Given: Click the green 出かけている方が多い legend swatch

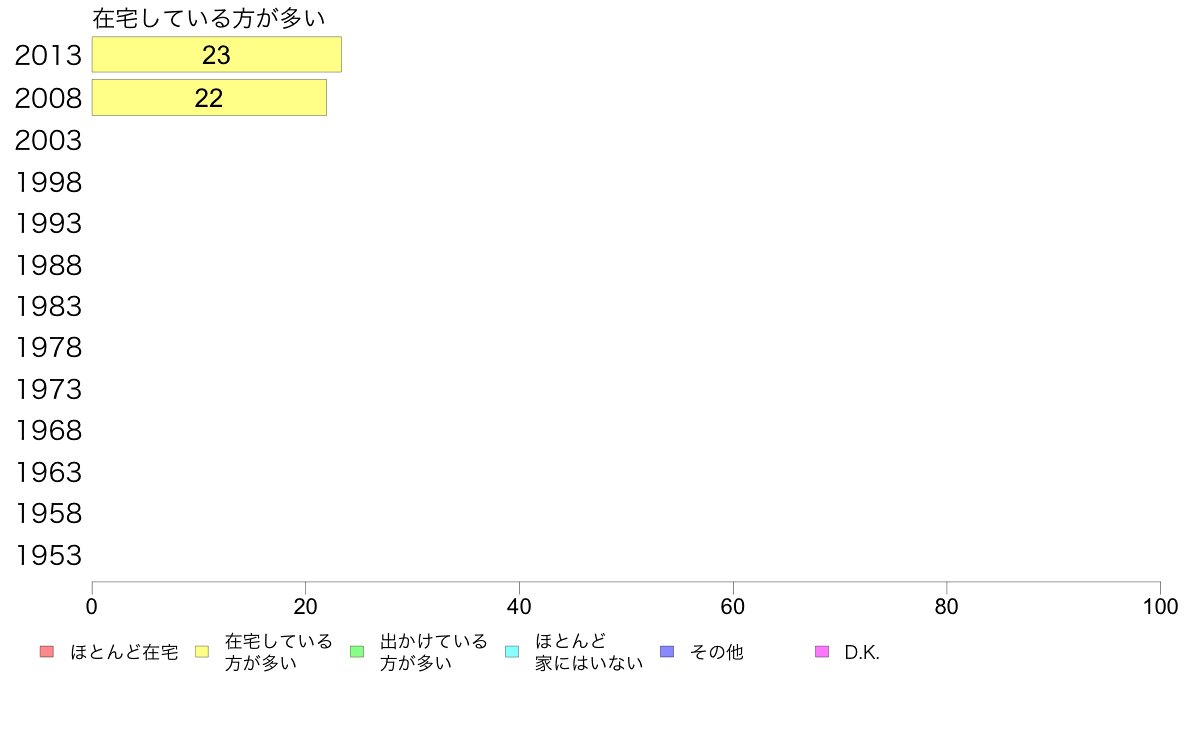Looking at the screenshot, I should click(357, 652).
